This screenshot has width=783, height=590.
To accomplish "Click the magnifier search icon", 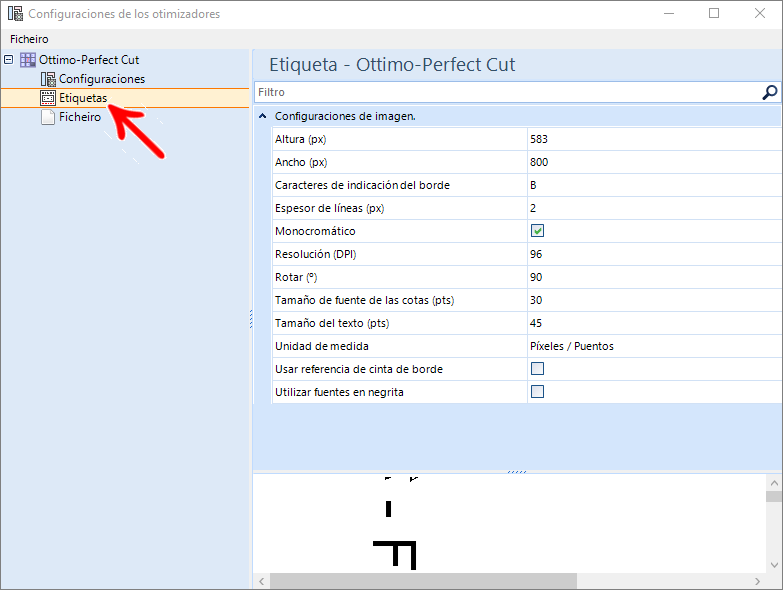I will (770, 92).
